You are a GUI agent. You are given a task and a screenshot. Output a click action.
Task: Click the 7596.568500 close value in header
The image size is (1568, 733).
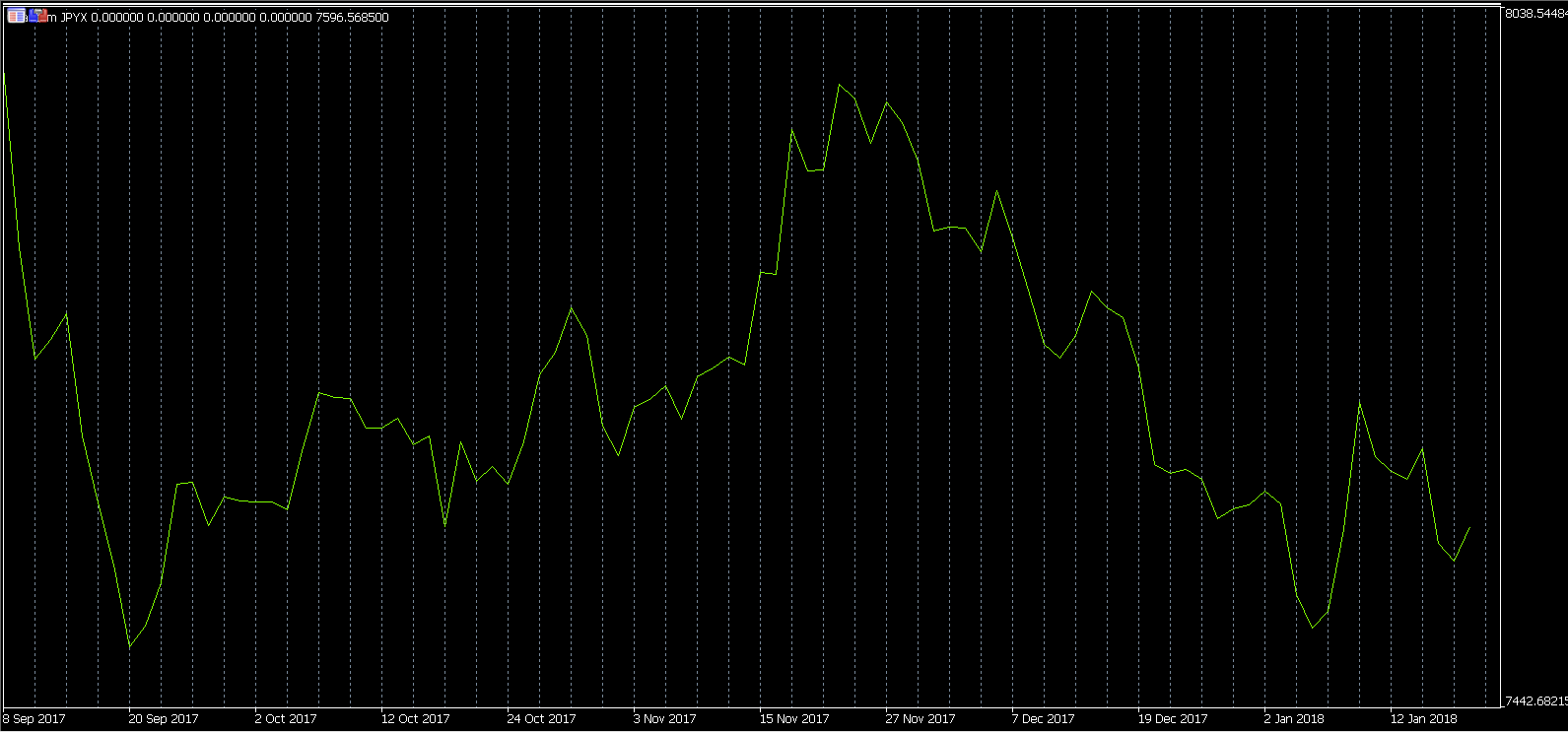[x=352, y=18]
